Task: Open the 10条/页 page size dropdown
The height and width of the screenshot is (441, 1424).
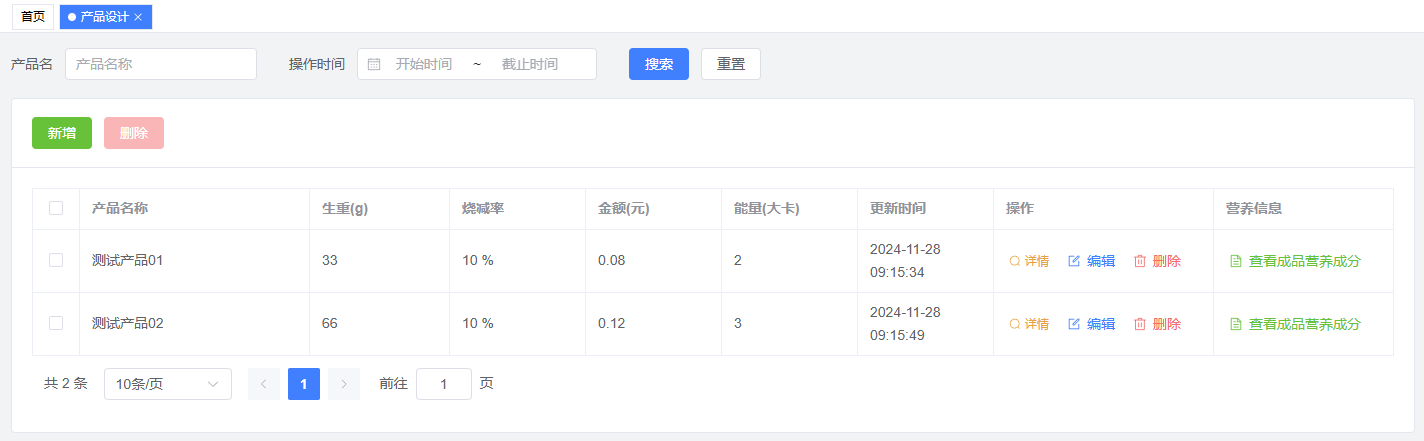Action: coord(168,384)
